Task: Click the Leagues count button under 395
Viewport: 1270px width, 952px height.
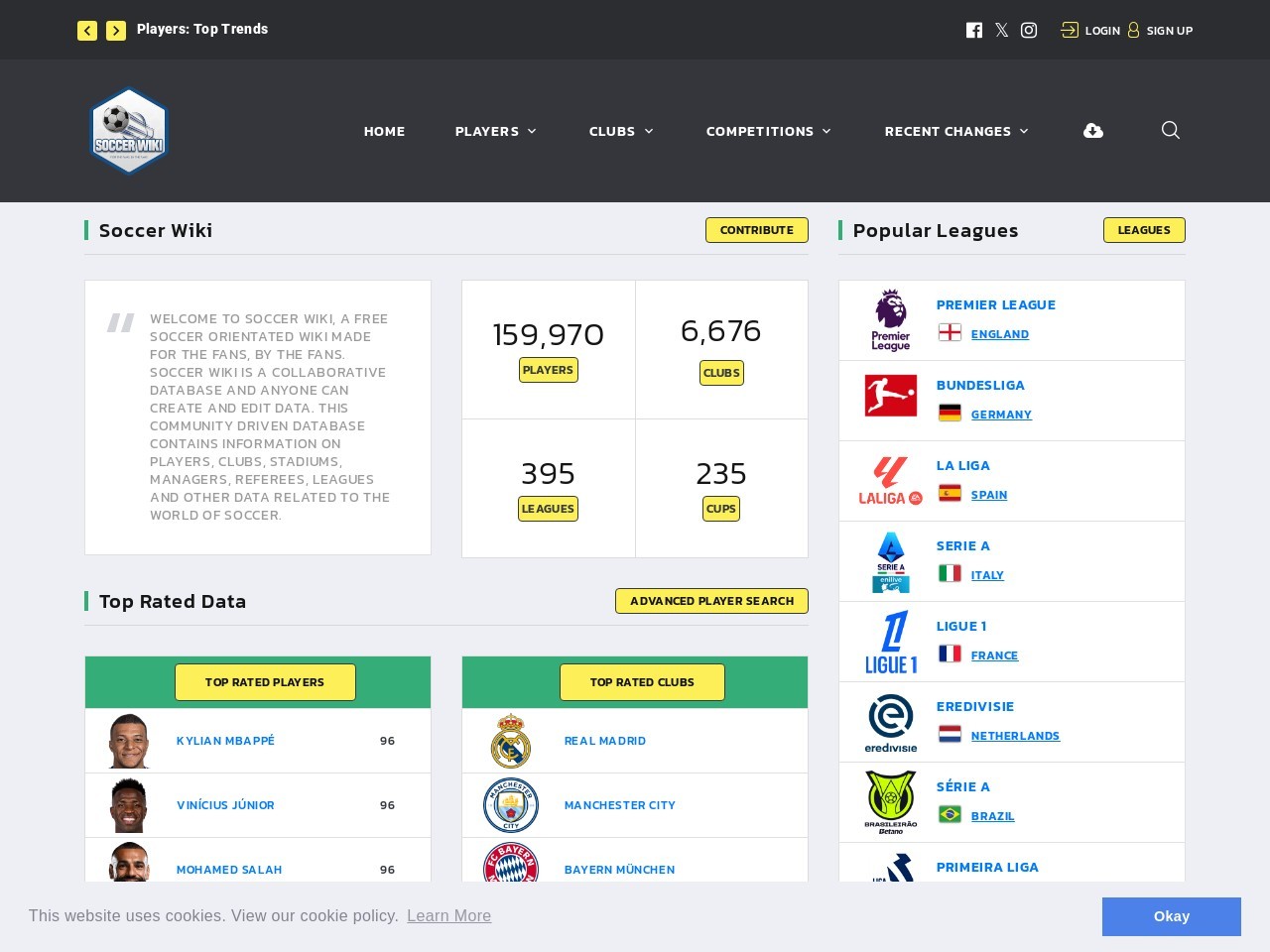Action: tap(548, 509)
